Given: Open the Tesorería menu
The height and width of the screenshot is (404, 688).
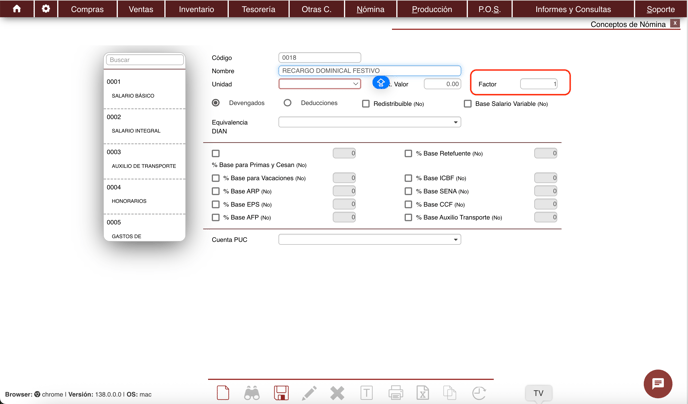Looking at the screenshot, I should tap(258, 9).
